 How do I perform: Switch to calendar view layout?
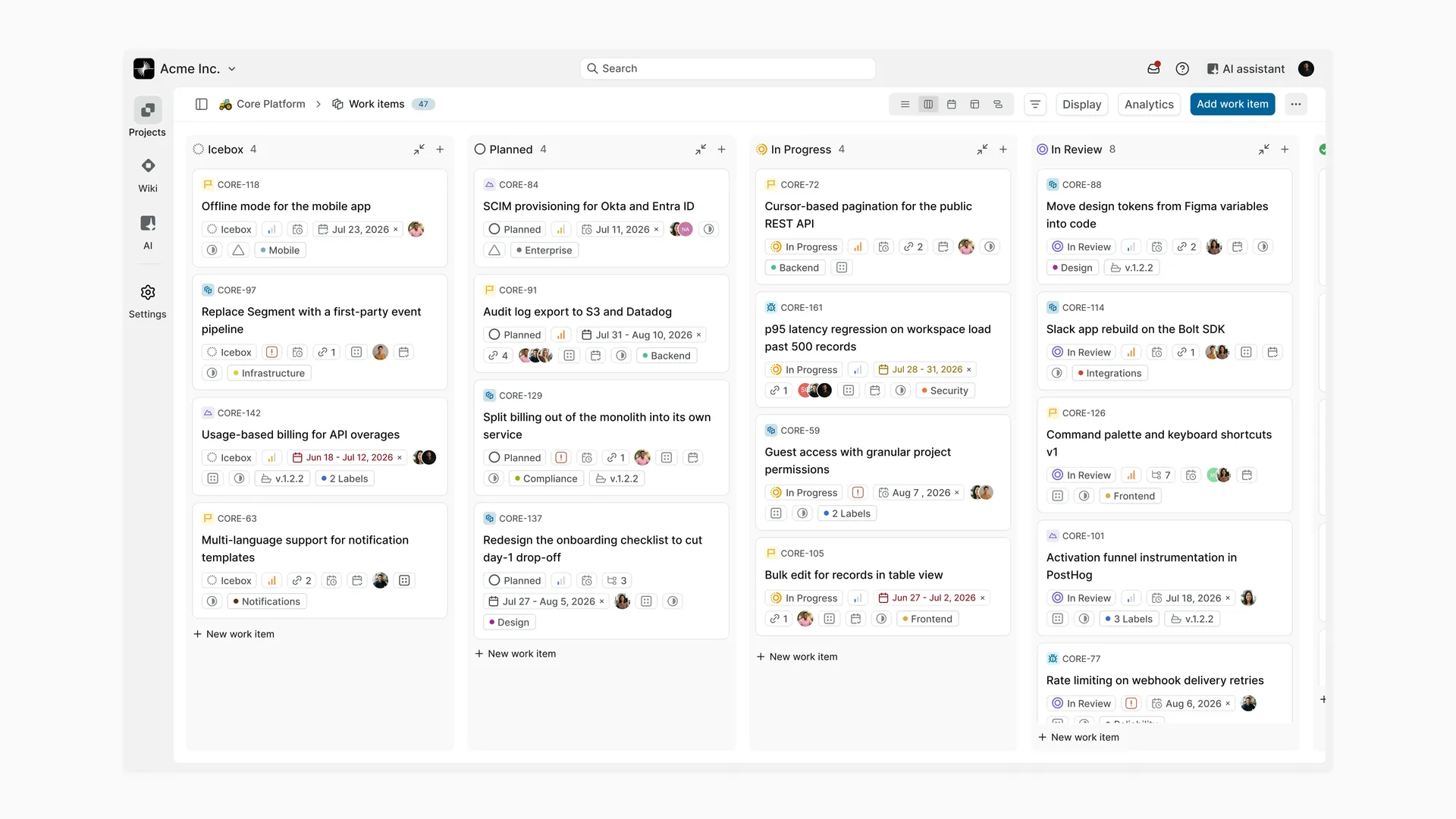pos(952,104)
